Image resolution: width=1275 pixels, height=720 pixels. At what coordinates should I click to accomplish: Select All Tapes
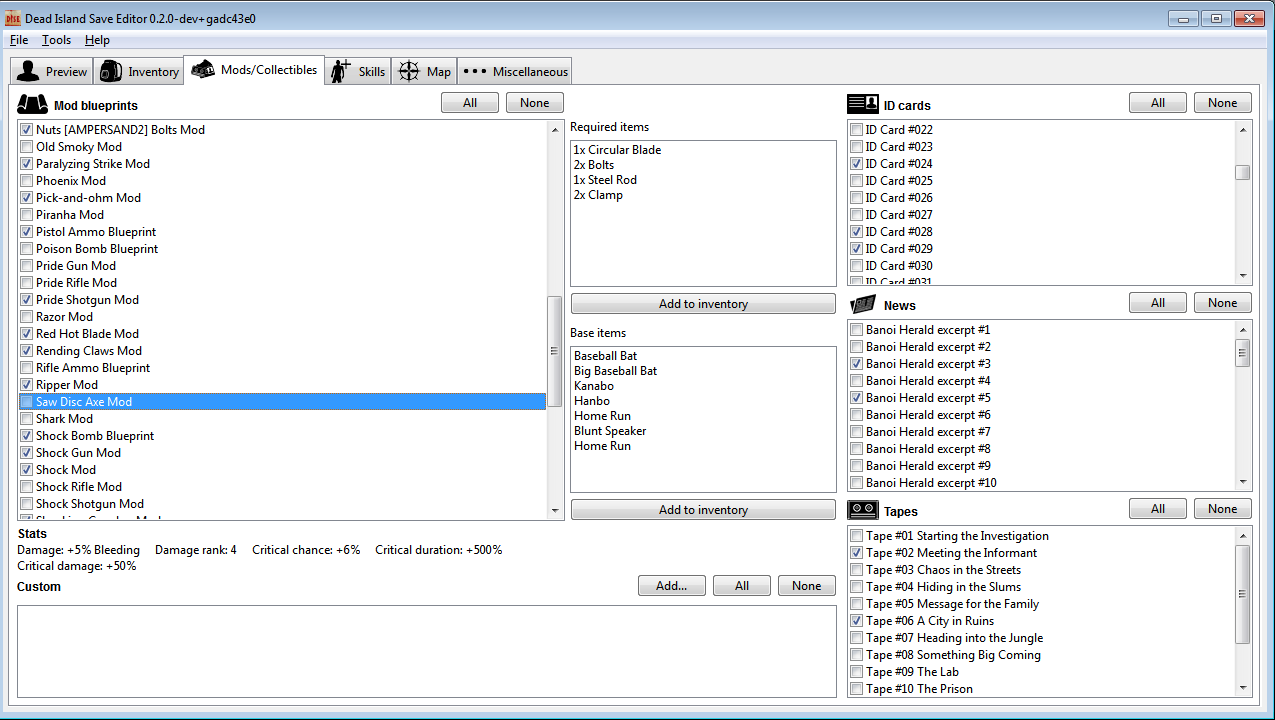click(x=1158, y=509)
